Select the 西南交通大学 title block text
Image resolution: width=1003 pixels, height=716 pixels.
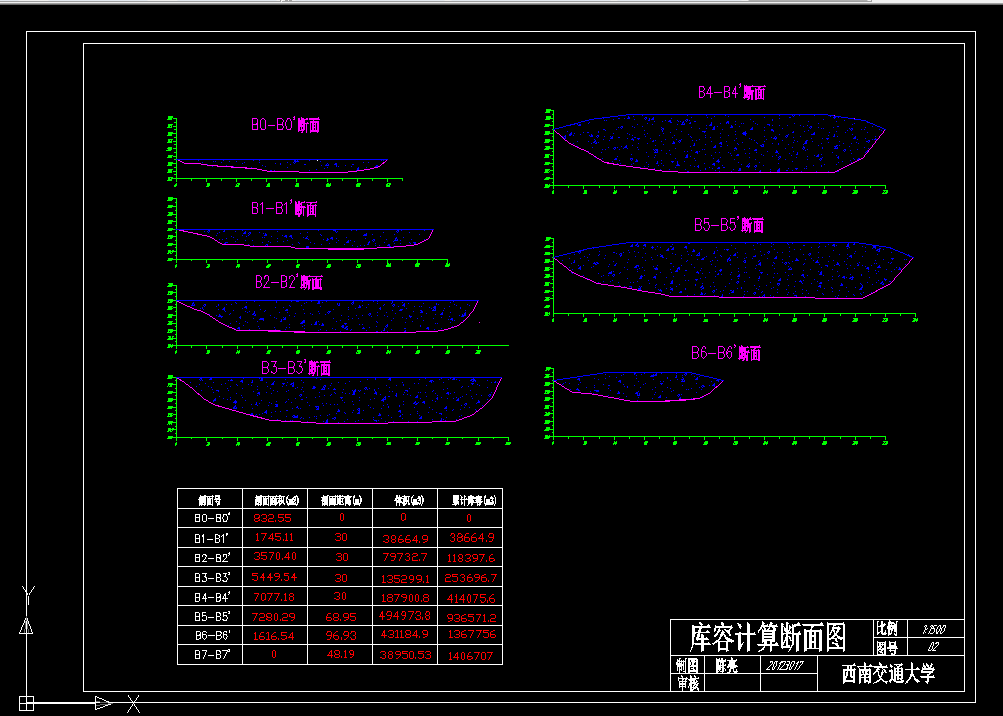click(x=888, y=673)
